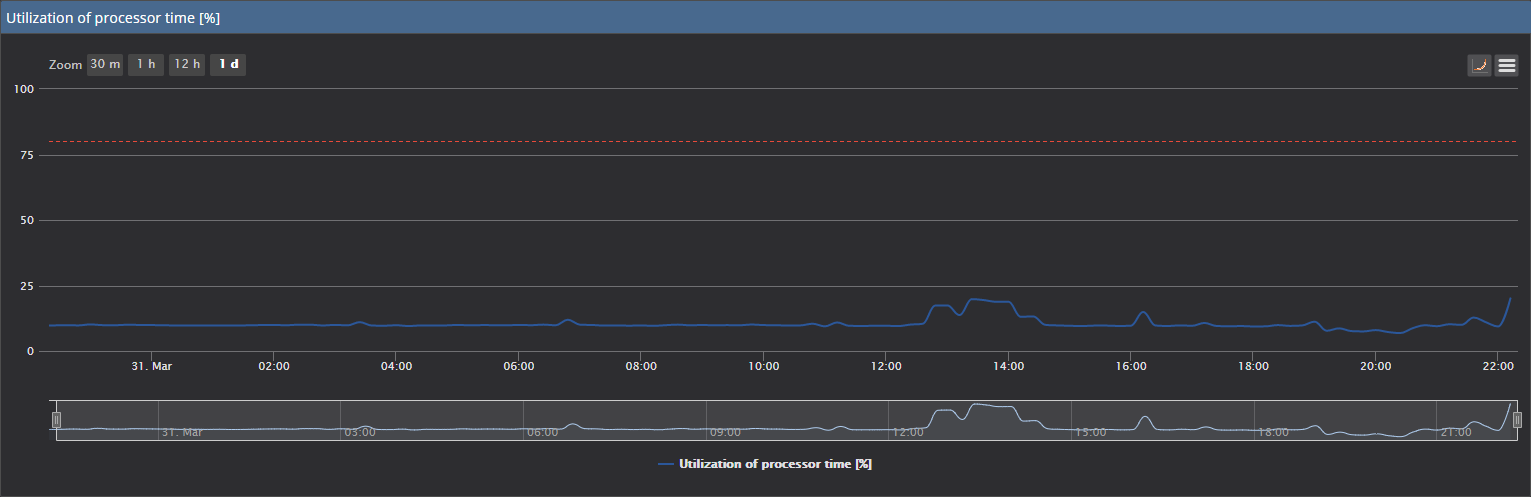Click the 50 y-axis label
The height and width of the screenshot is (497, 1531).
pyautogui.click(x=28, y=220)
